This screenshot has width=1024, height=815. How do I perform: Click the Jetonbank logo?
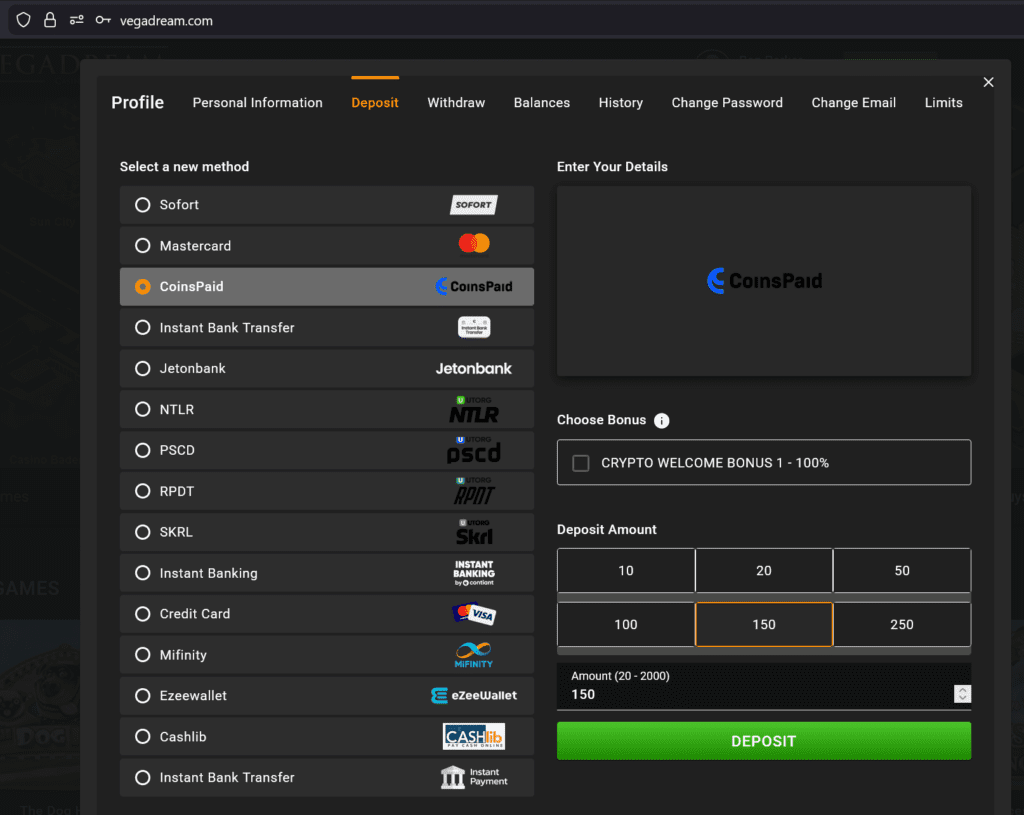click(x=473, y=369)
